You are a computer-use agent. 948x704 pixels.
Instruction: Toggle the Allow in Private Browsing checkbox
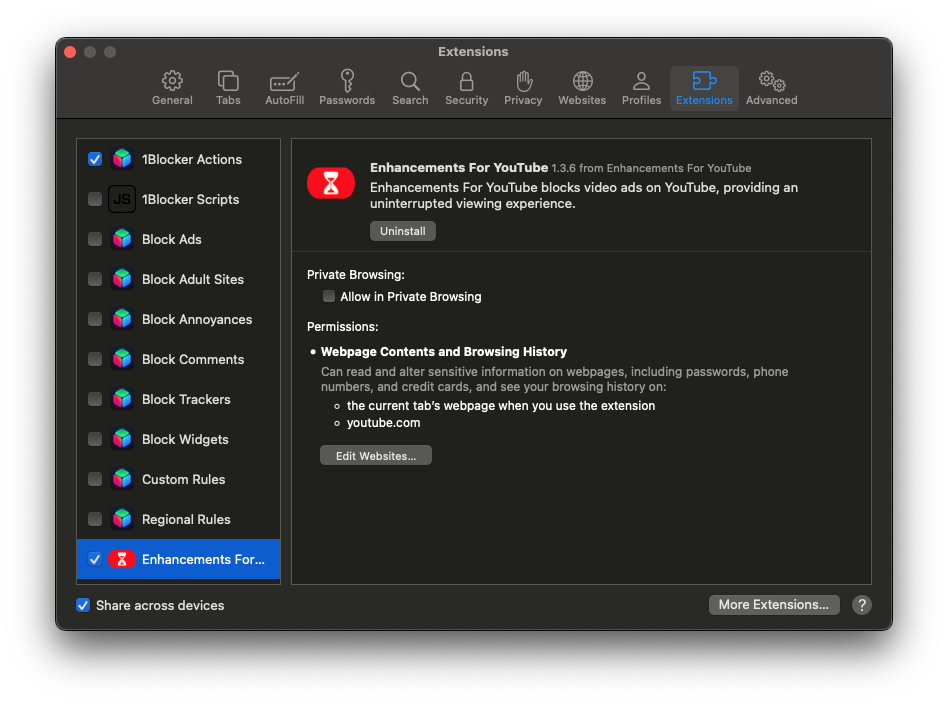point(329,296)
